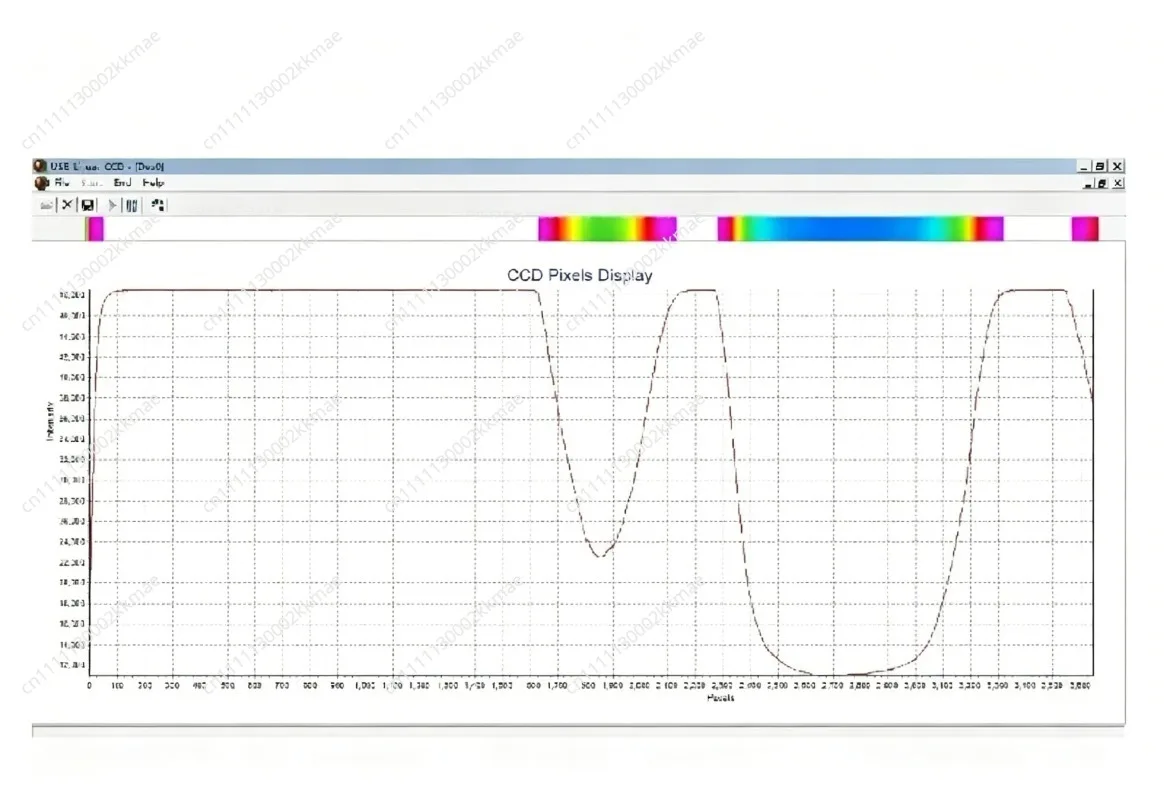This screenshot has height=800, width=1170.
Task: Click the last toolbar icon with connected squares
Action: 157,204
